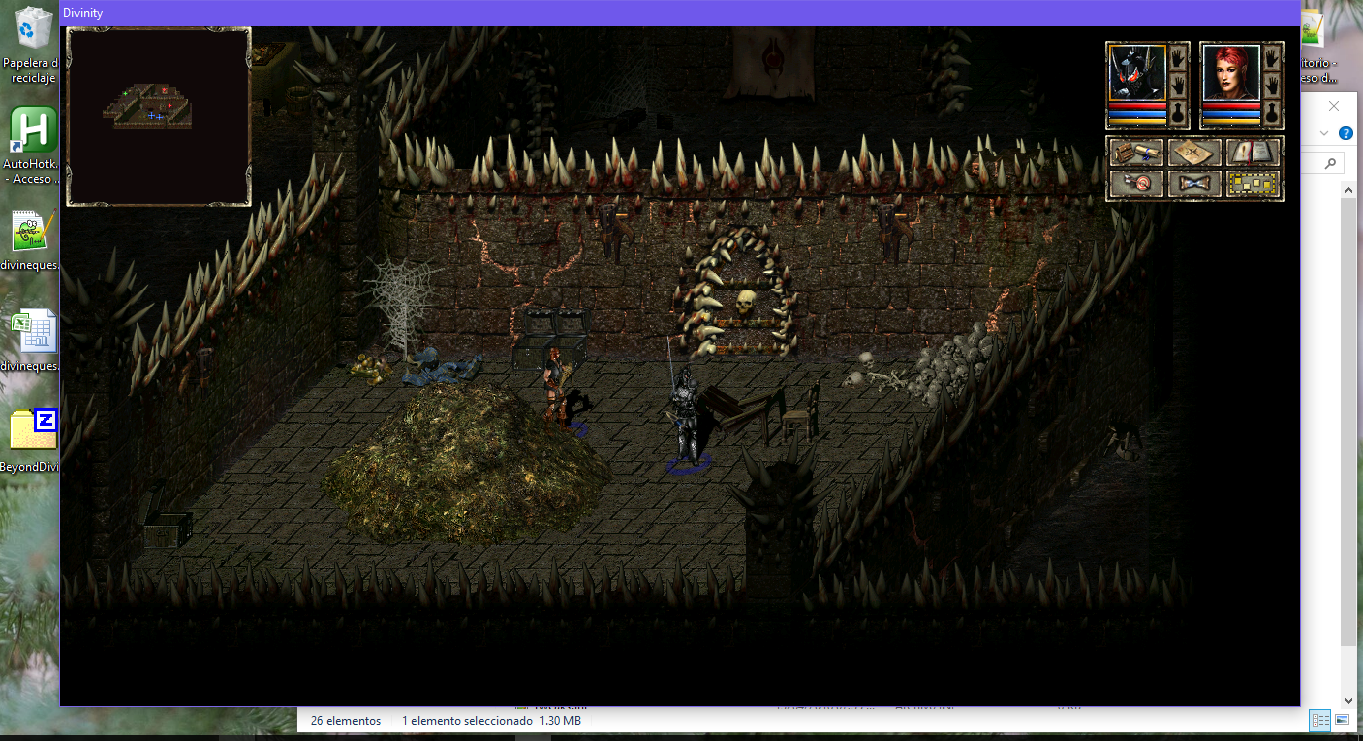Open the parchment map button

pyautogui.click(x=1194, y=153)
